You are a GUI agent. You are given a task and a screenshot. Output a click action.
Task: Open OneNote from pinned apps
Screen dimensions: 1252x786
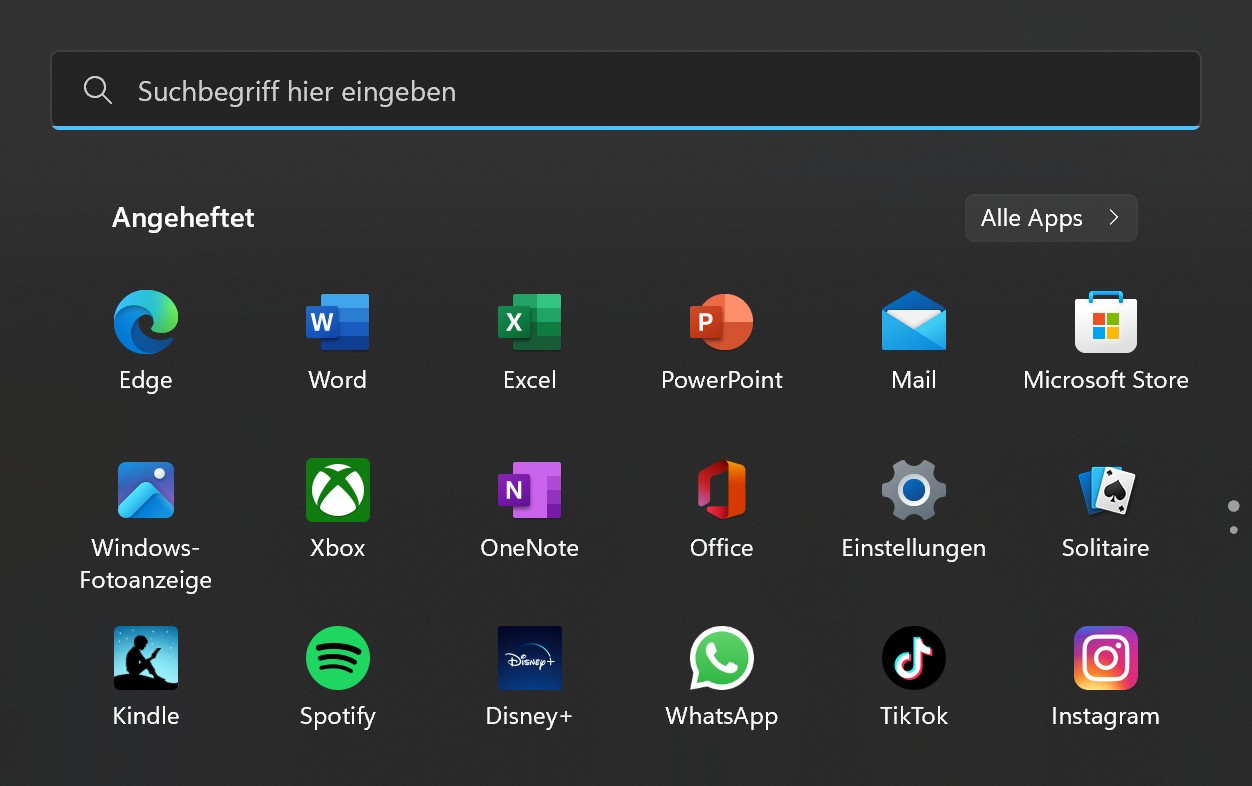coord(530,490)
